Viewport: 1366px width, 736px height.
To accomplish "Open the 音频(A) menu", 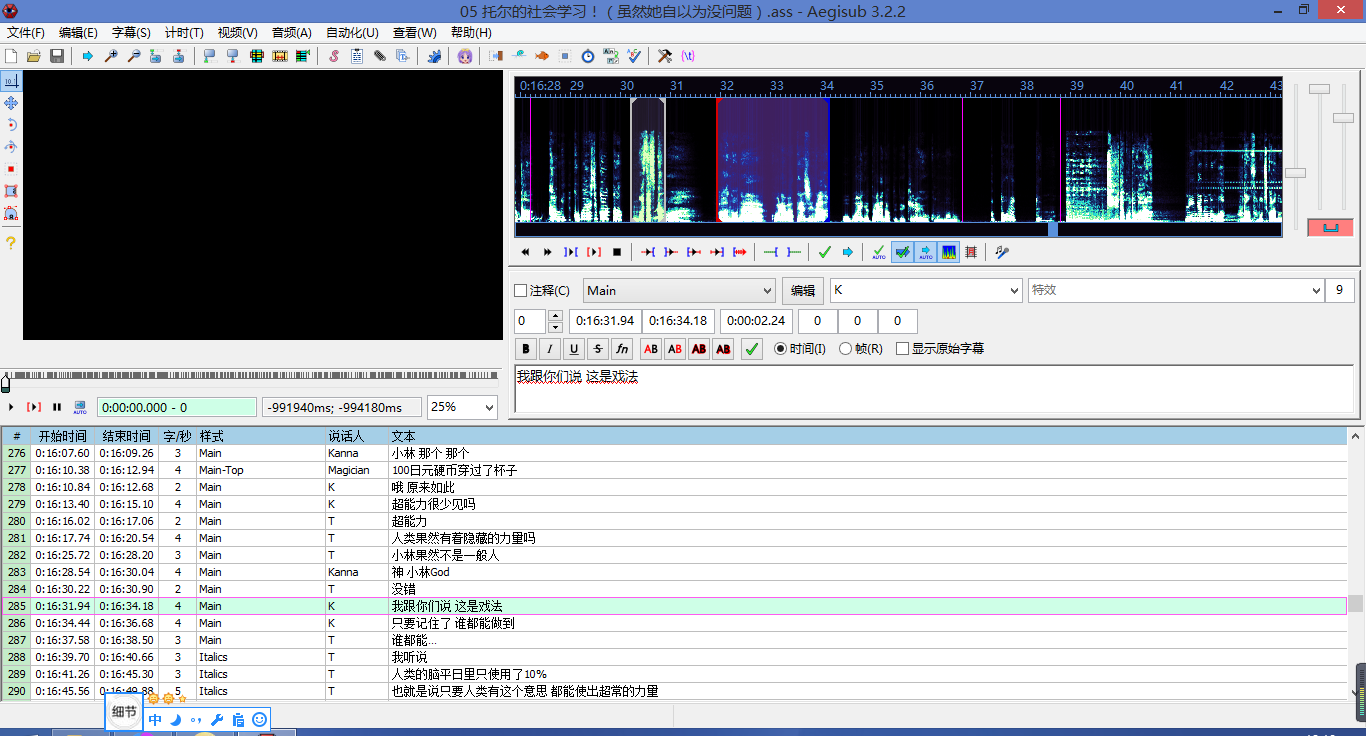I will (x=292, y=32).
